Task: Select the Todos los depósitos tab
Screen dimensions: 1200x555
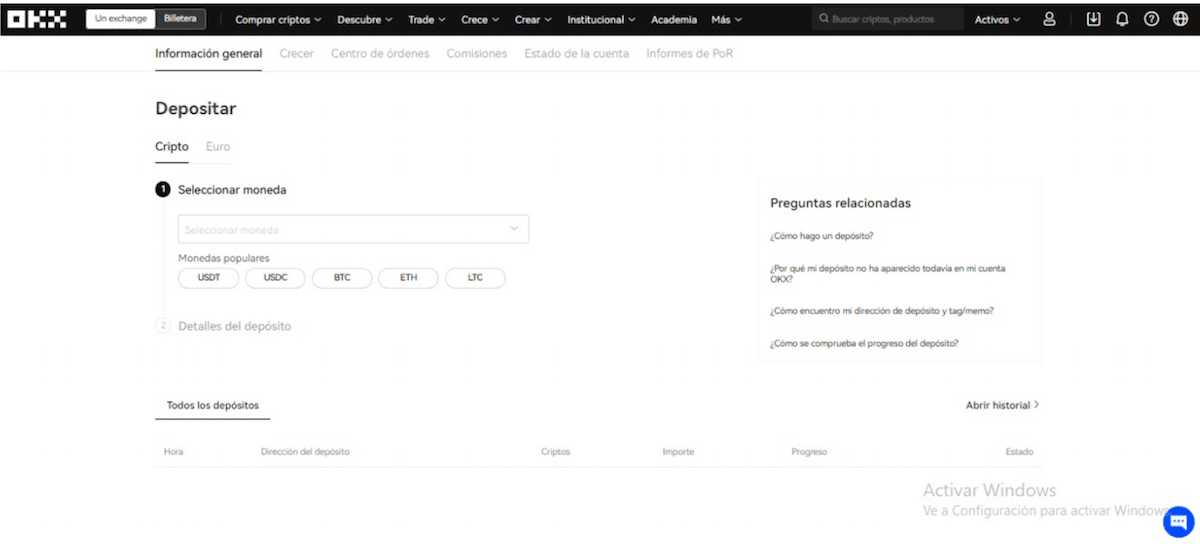Action: [213, 406]
